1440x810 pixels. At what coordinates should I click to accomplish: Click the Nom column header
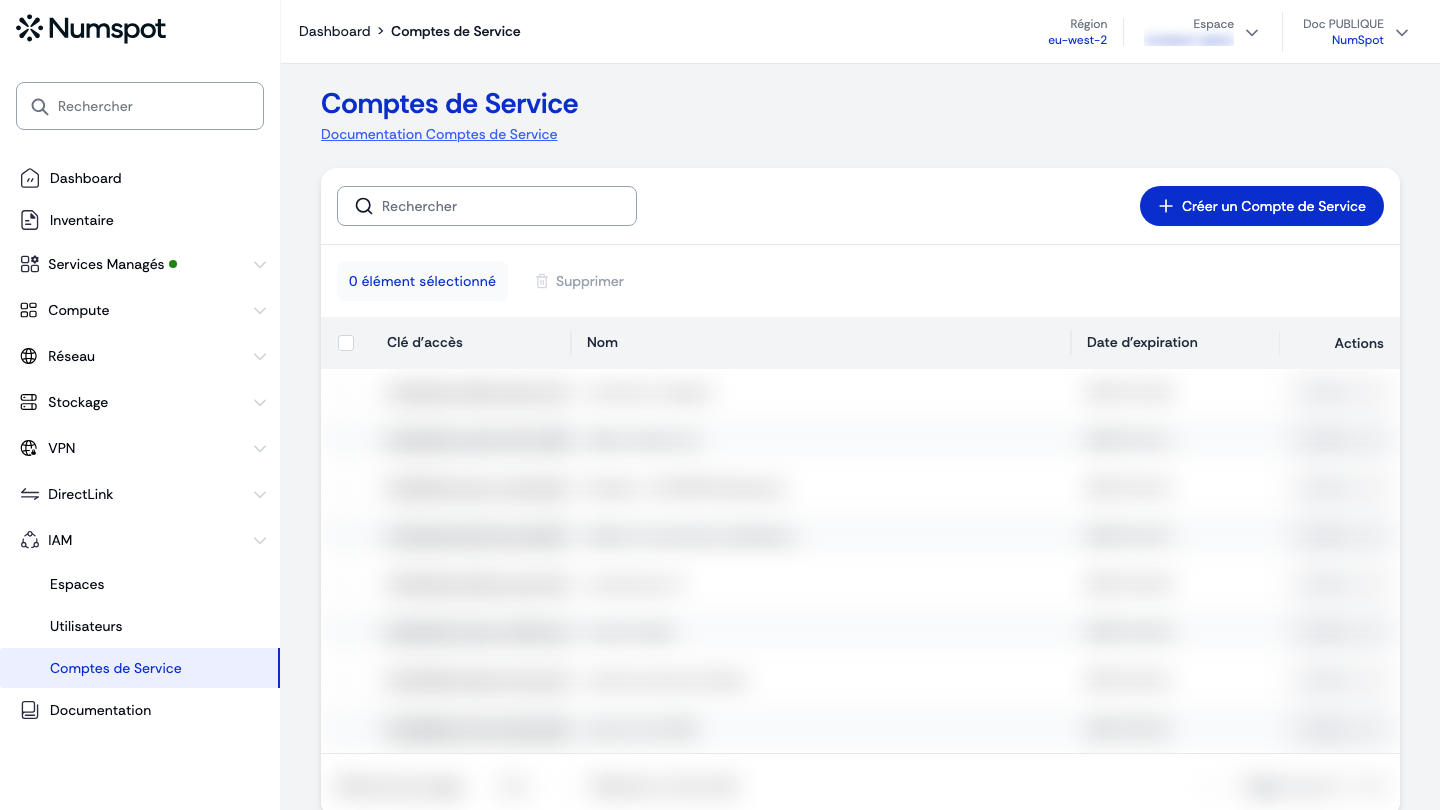click(602, 342)
